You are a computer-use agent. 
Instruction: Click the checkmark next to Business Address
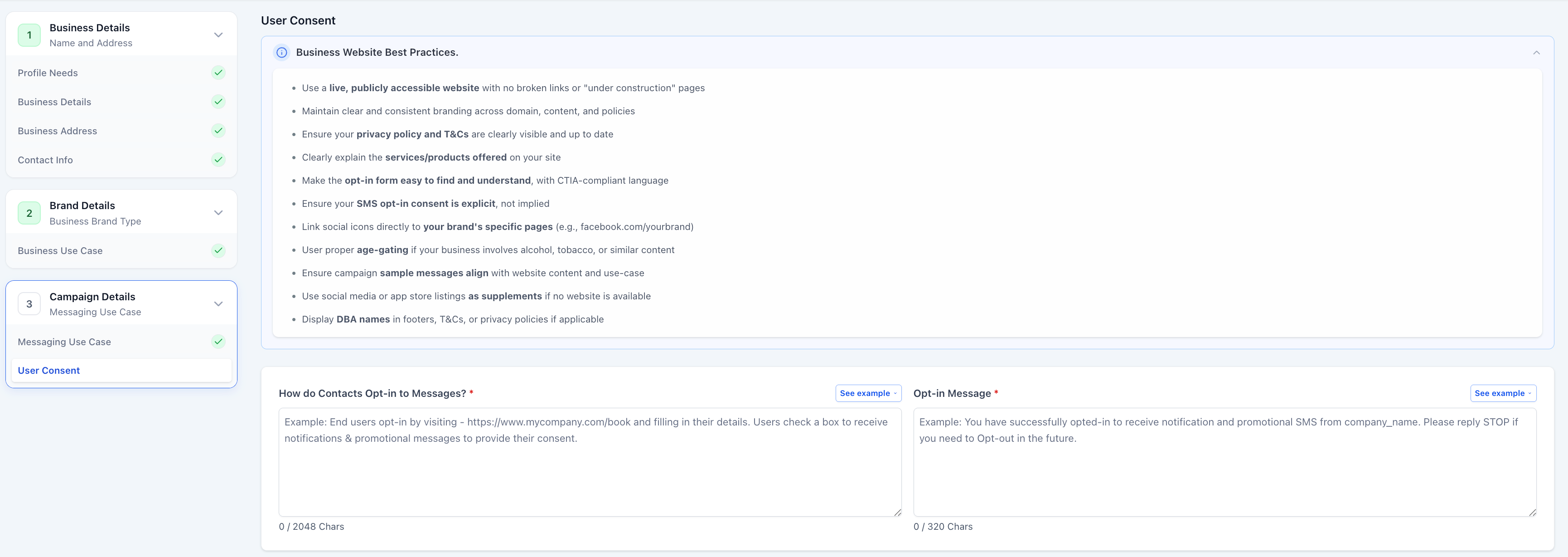click(x=218, y=131)
